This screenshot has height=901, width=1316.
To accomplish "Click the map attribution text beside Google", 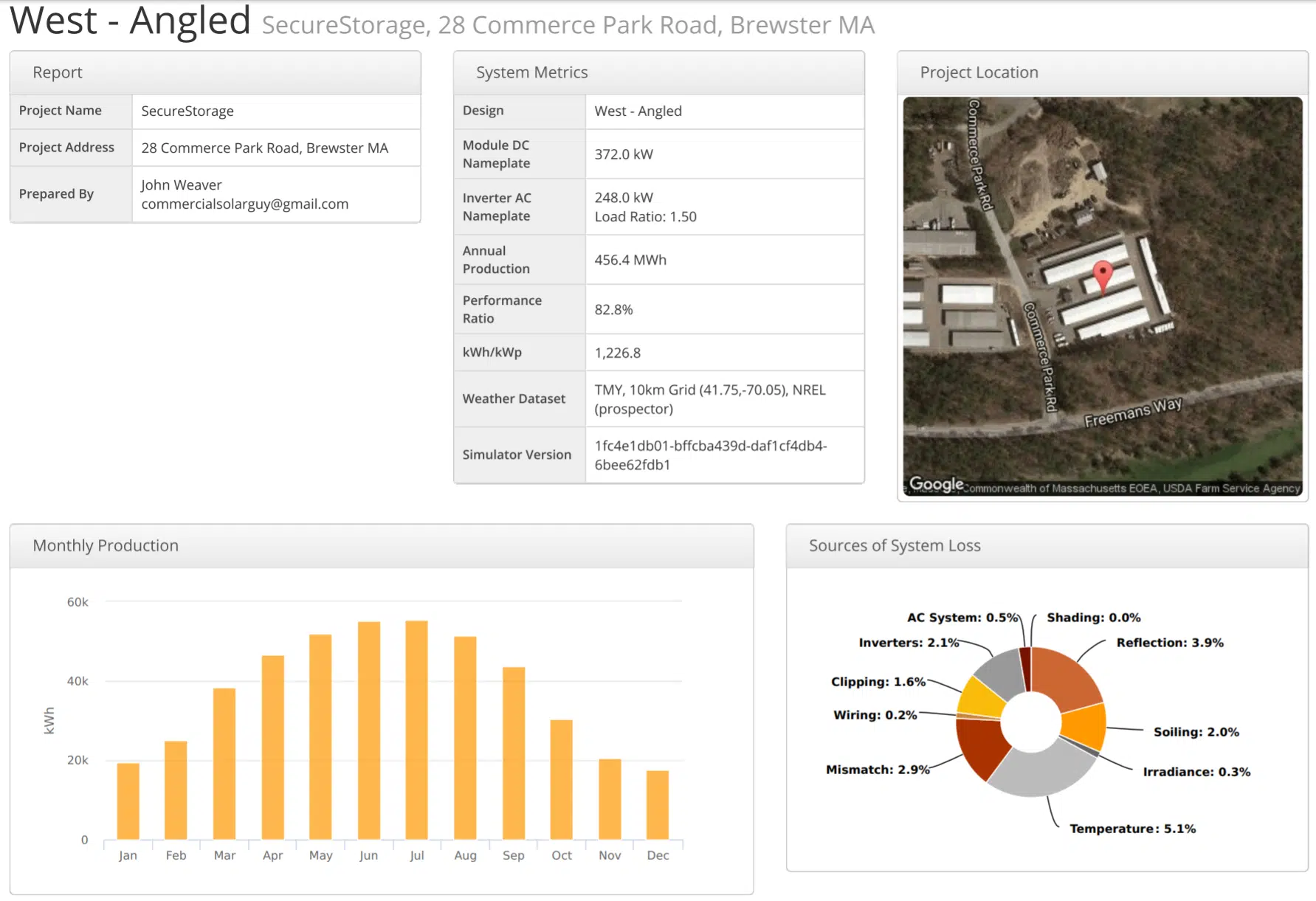I will [1131, 489].
